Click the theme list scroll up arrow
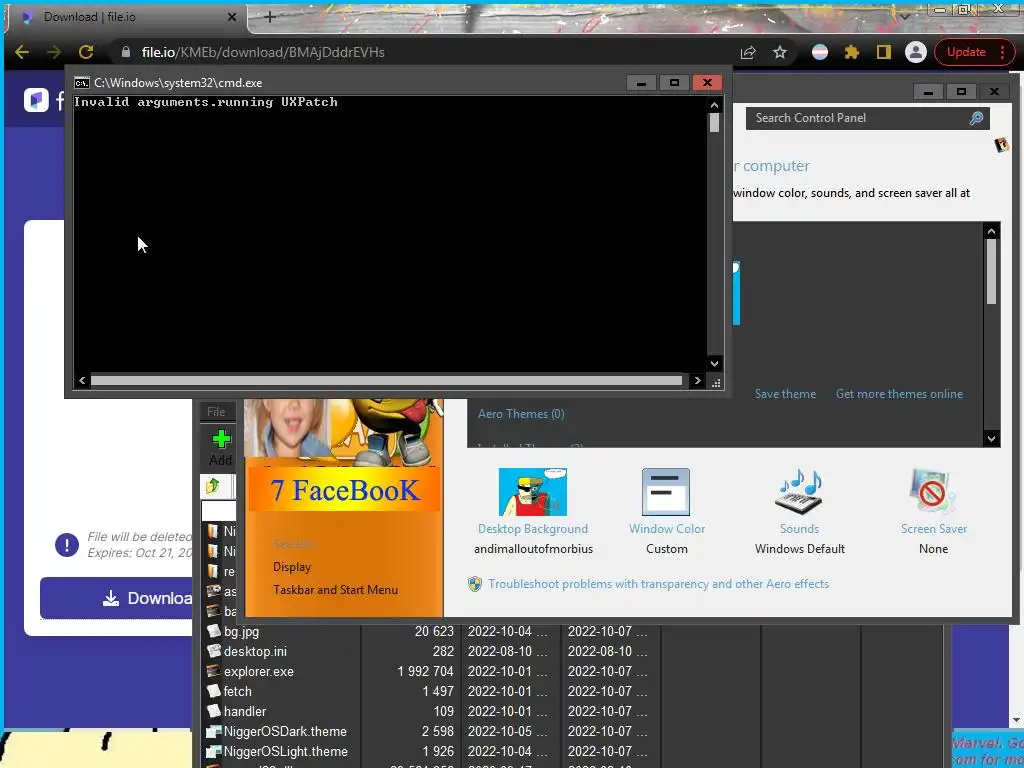 pos(991,231)
